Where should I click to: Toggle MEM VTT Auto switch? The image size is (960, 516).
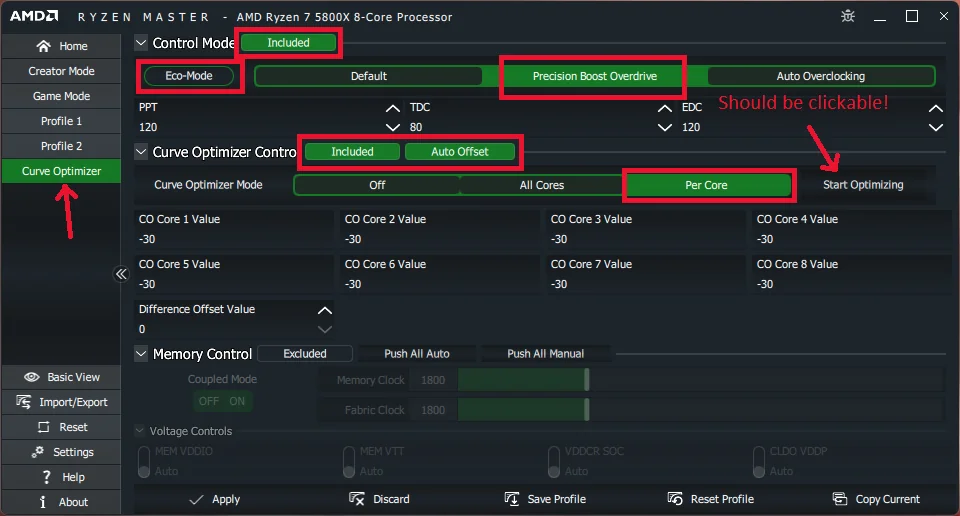[349, 462]
